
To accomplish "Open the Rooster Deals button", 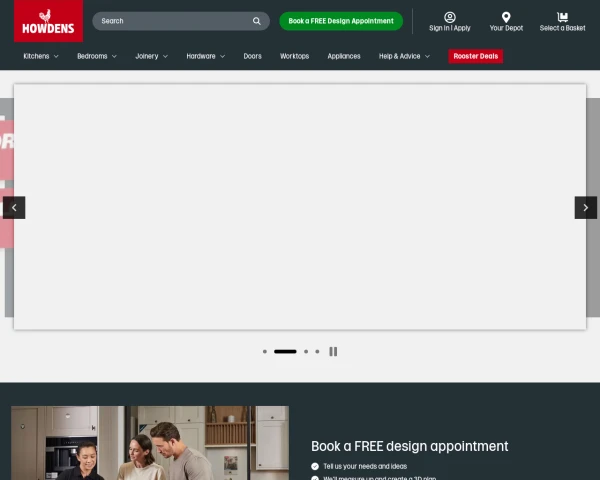I will (x=476, y=56).
